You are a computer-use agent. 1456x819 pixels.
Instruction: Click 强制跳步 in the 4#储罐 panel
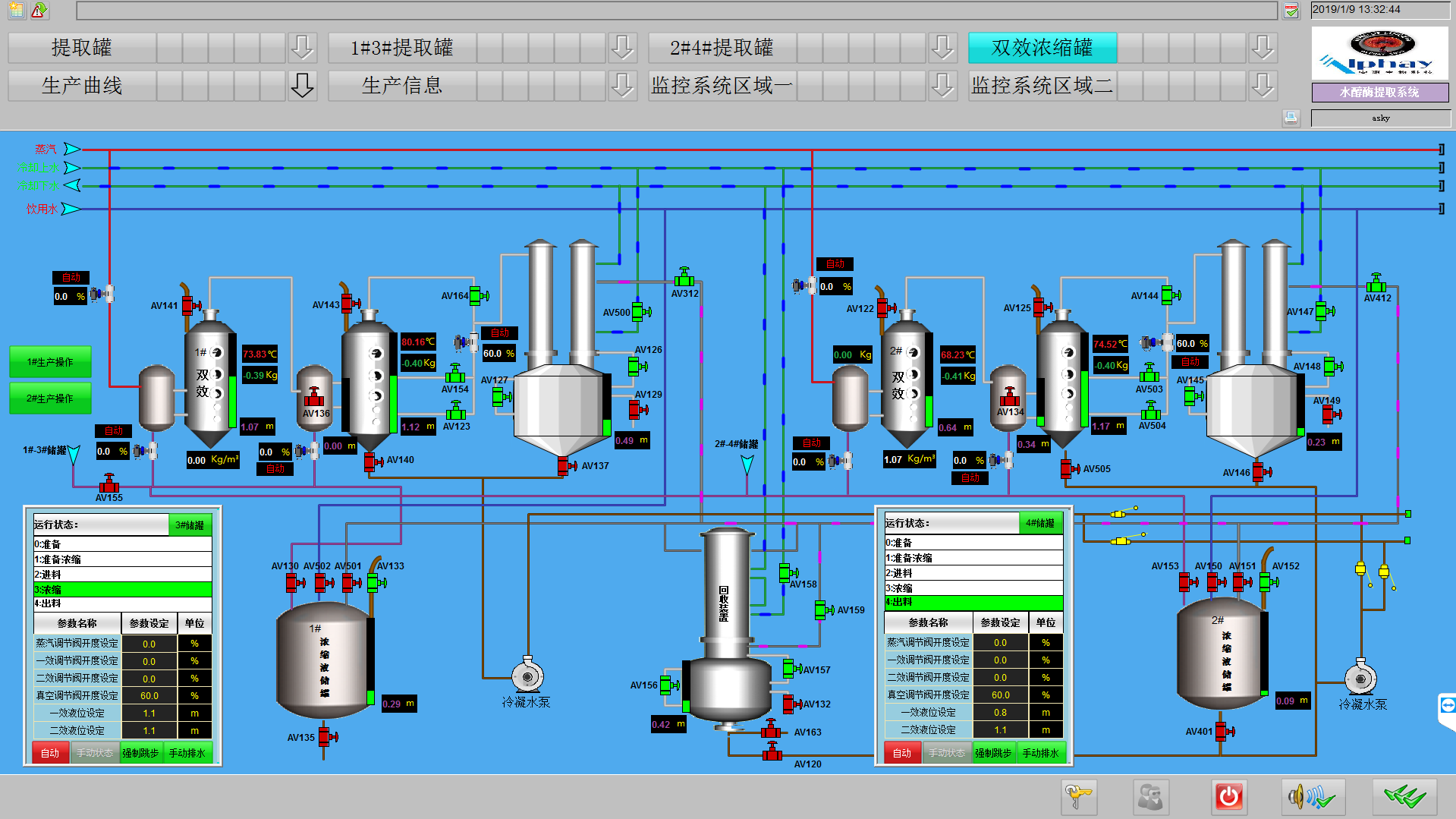(x=993, y=752)
